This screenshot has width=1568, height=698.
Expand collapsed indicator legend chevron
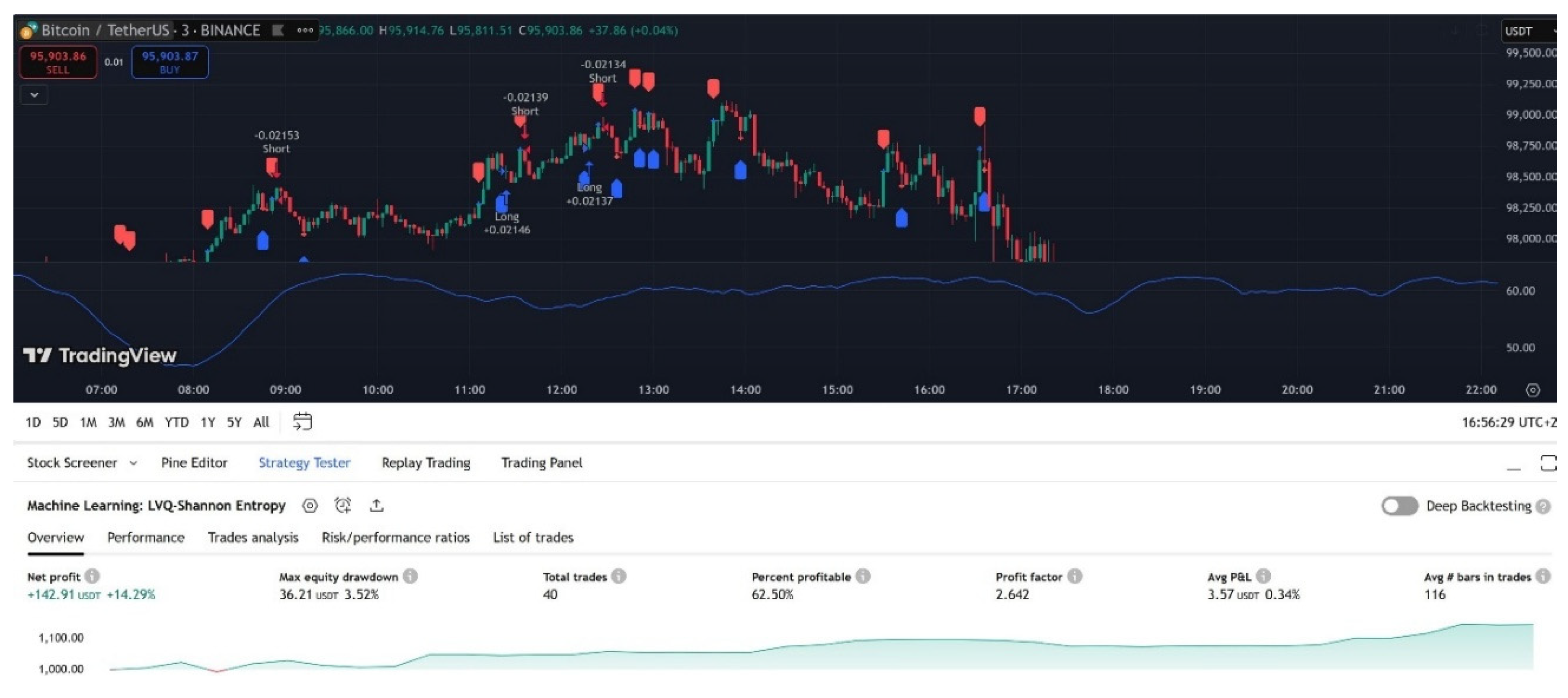coord(34,95)
